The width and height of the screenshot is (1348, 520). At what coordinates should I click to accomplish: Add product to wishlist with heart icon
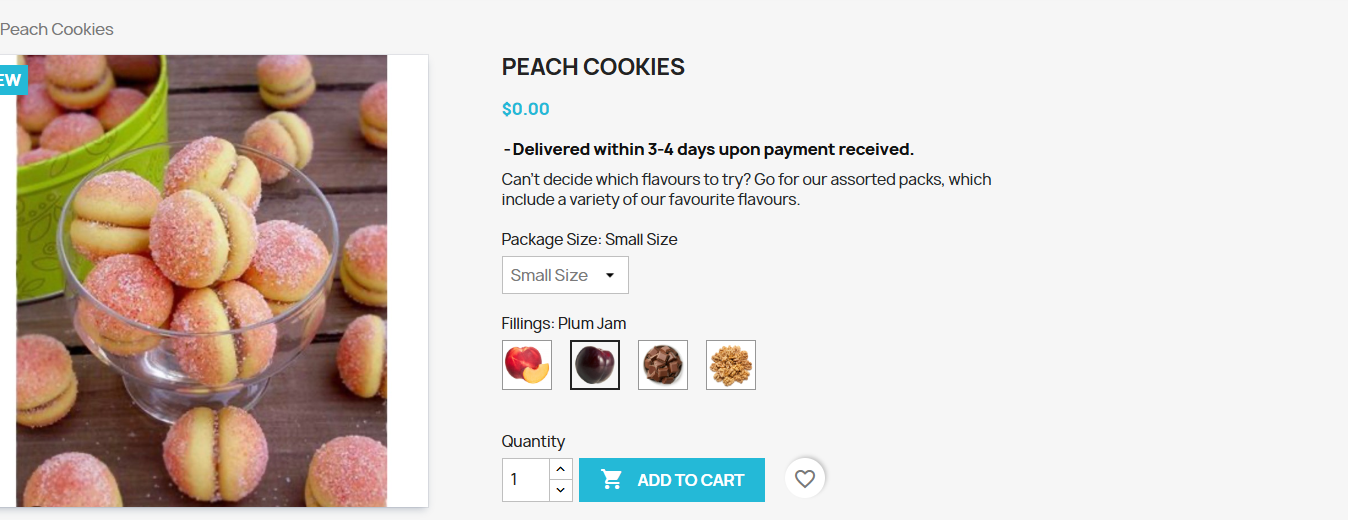(805, 479)
